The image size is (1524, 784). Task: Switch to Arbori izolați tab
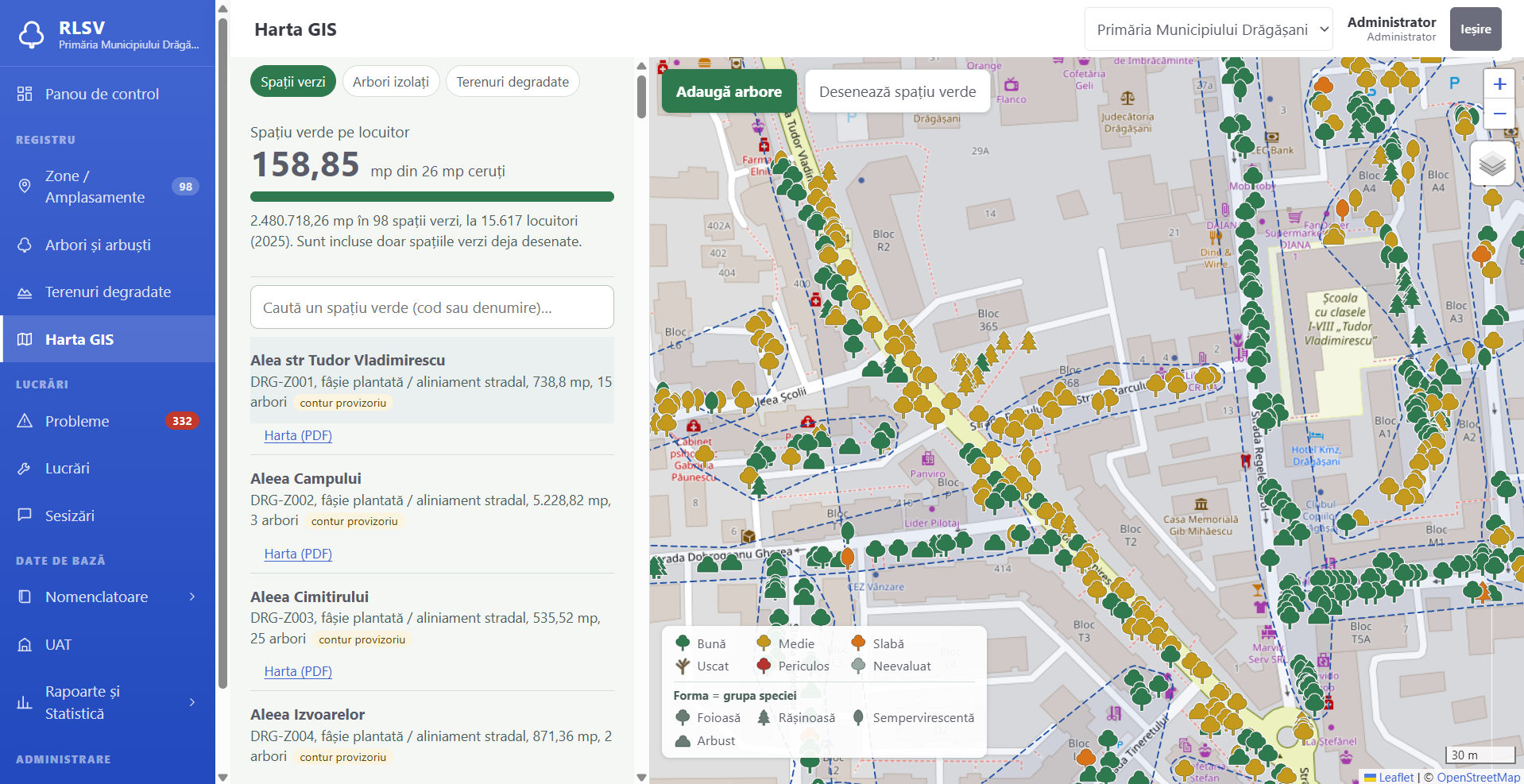tap(391, 81)
